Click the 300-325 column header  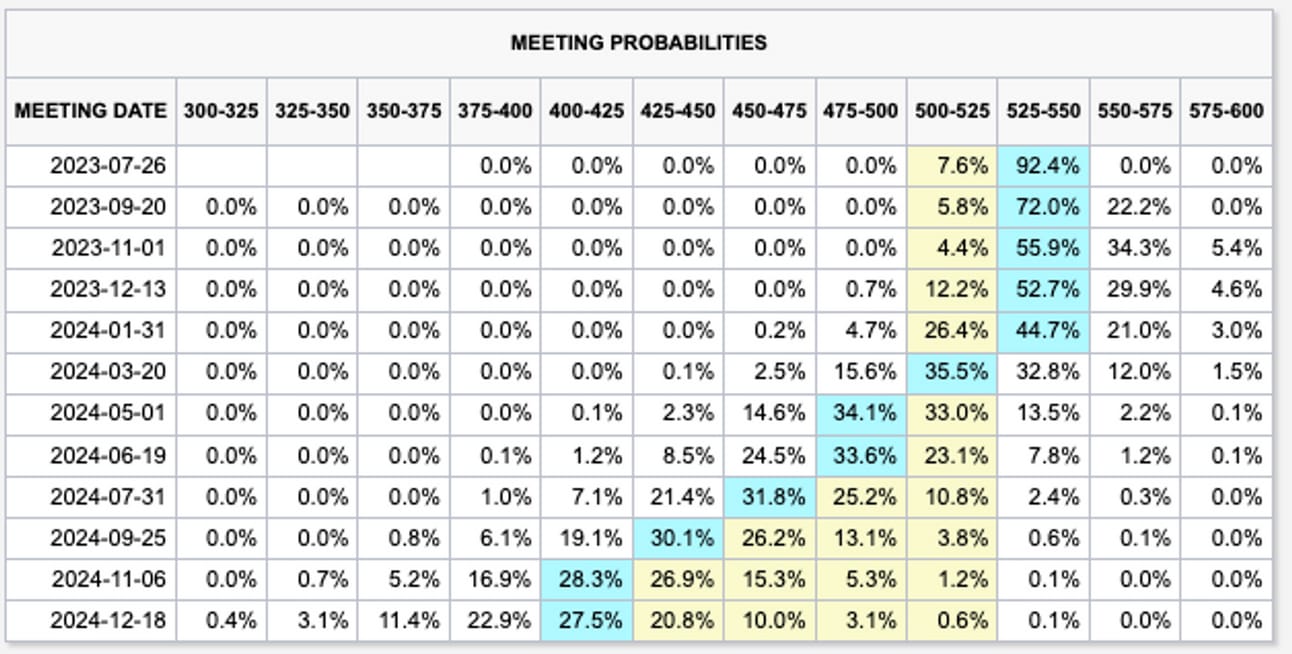point(222,110)
